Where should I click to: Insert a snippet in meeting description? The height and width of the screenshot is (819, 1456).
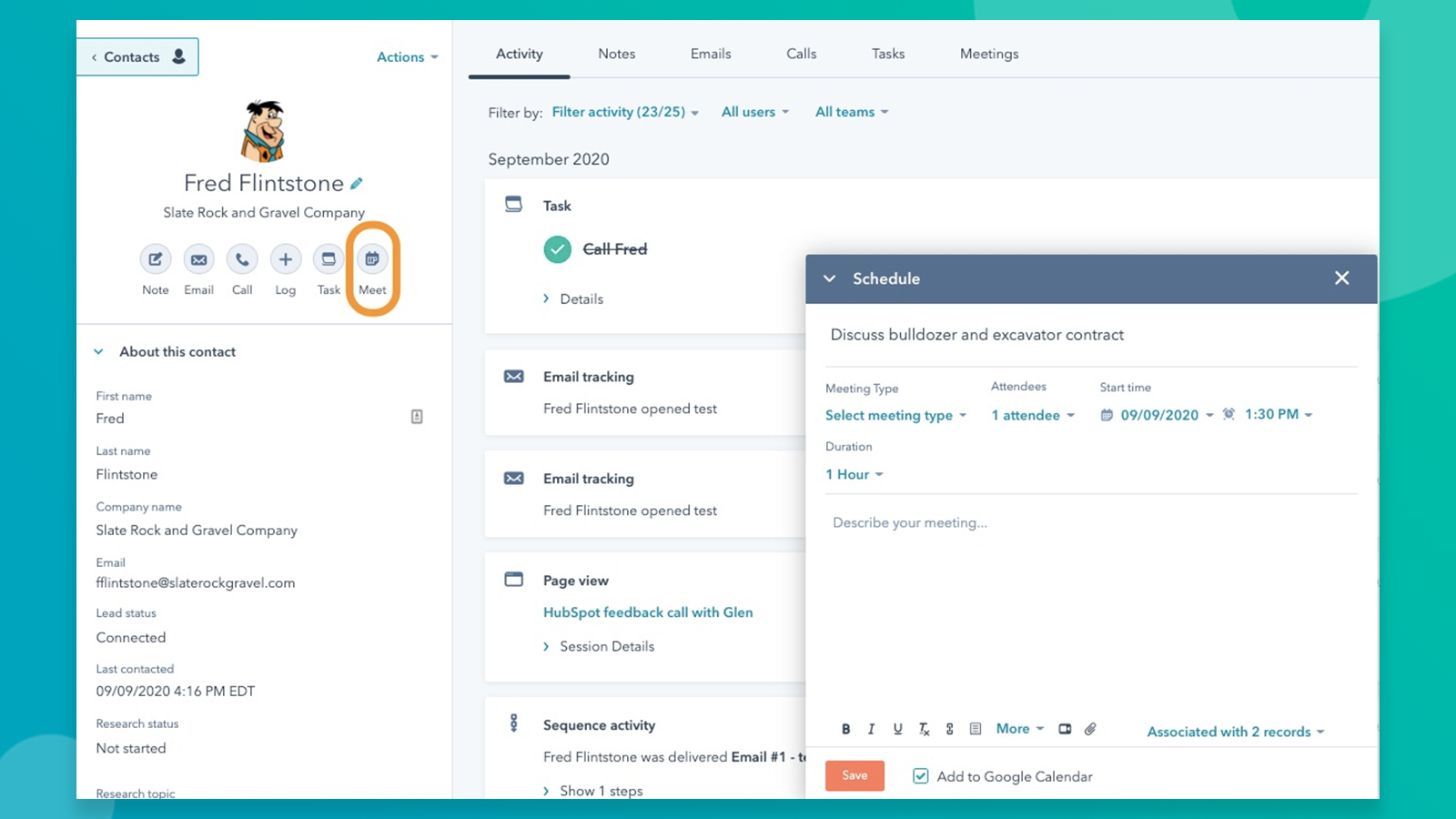coord(976,729)
